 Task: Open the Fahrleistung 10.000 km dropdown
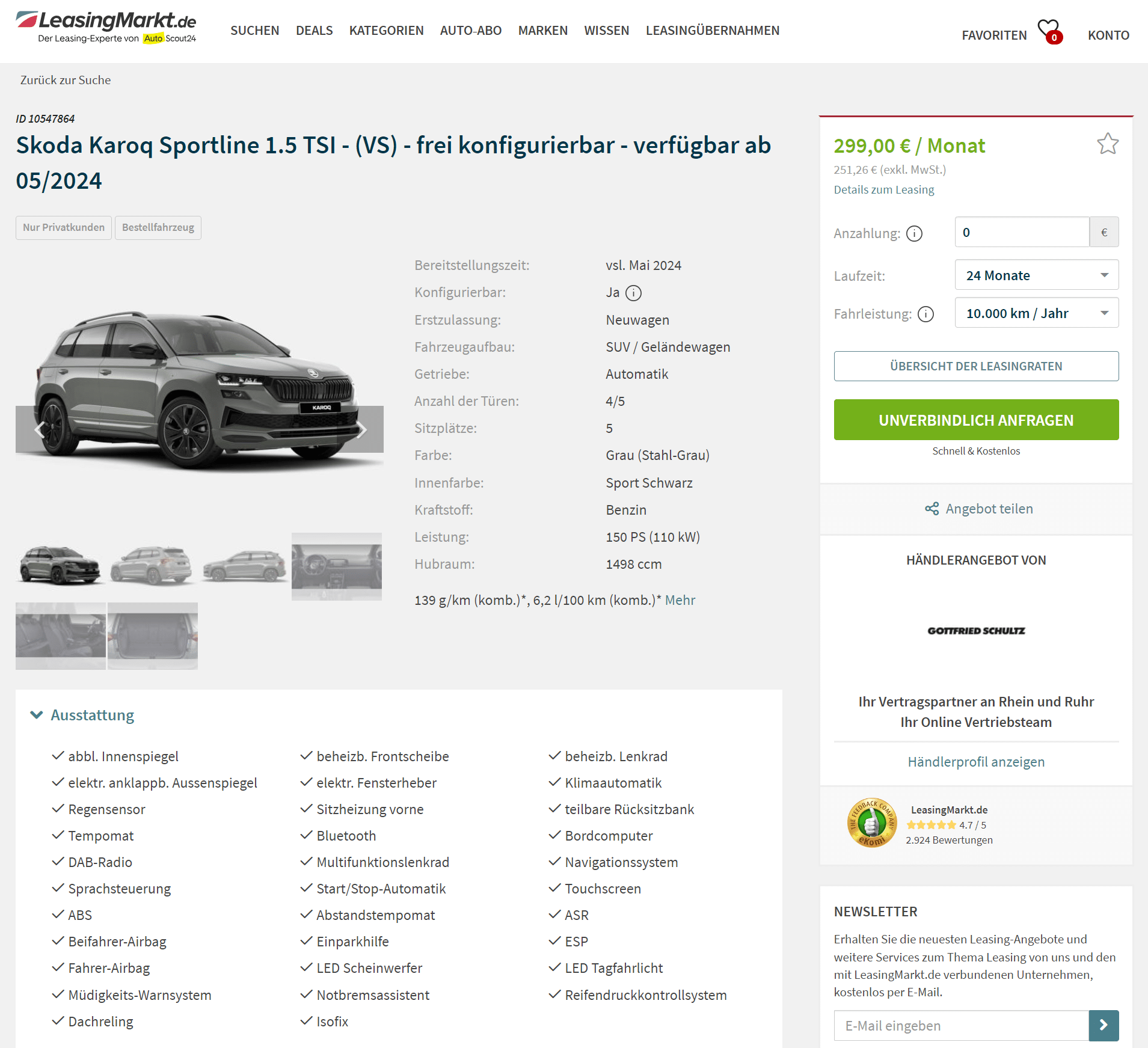coord(1037,313)
